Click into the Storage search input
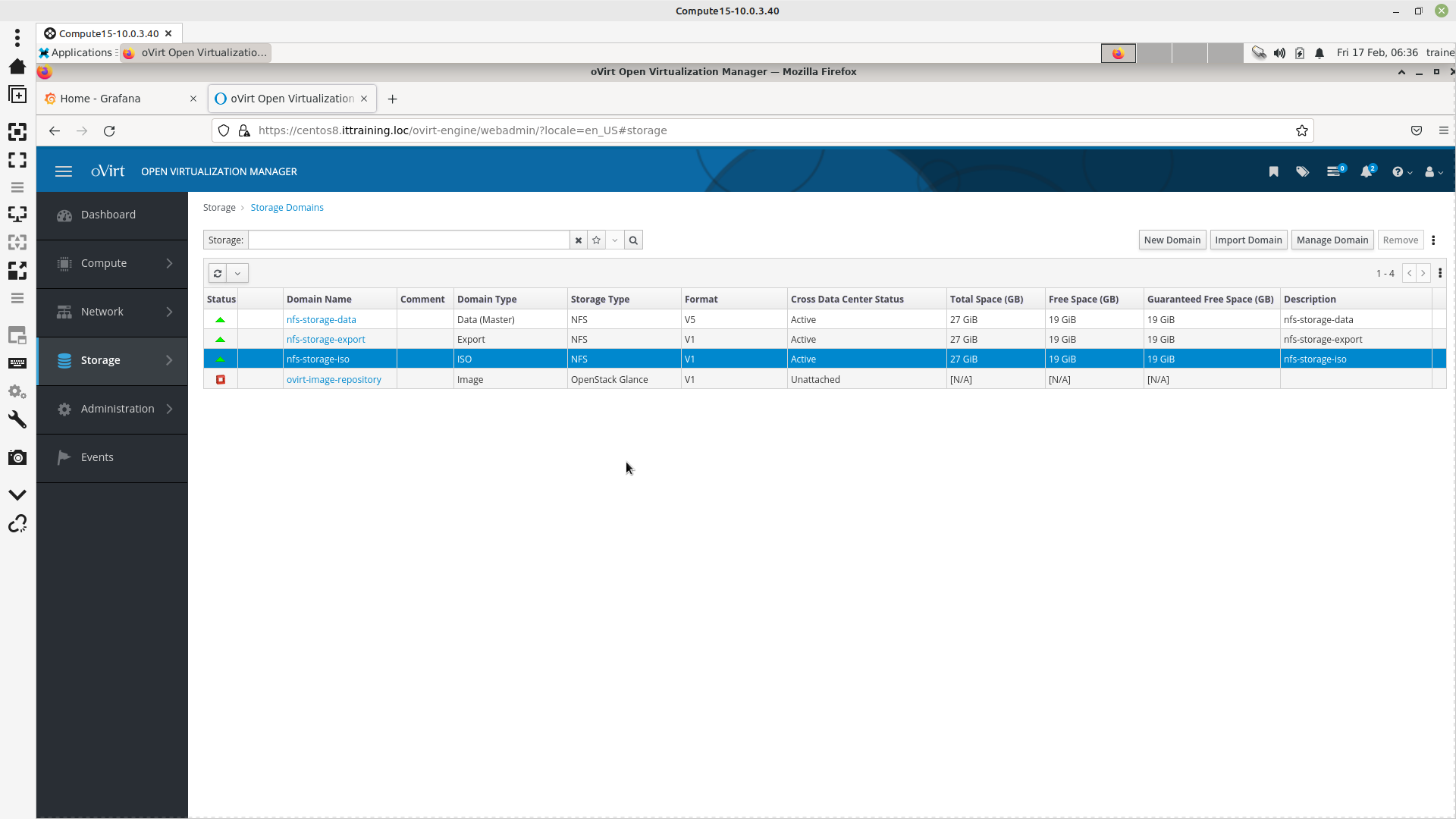 409,240
